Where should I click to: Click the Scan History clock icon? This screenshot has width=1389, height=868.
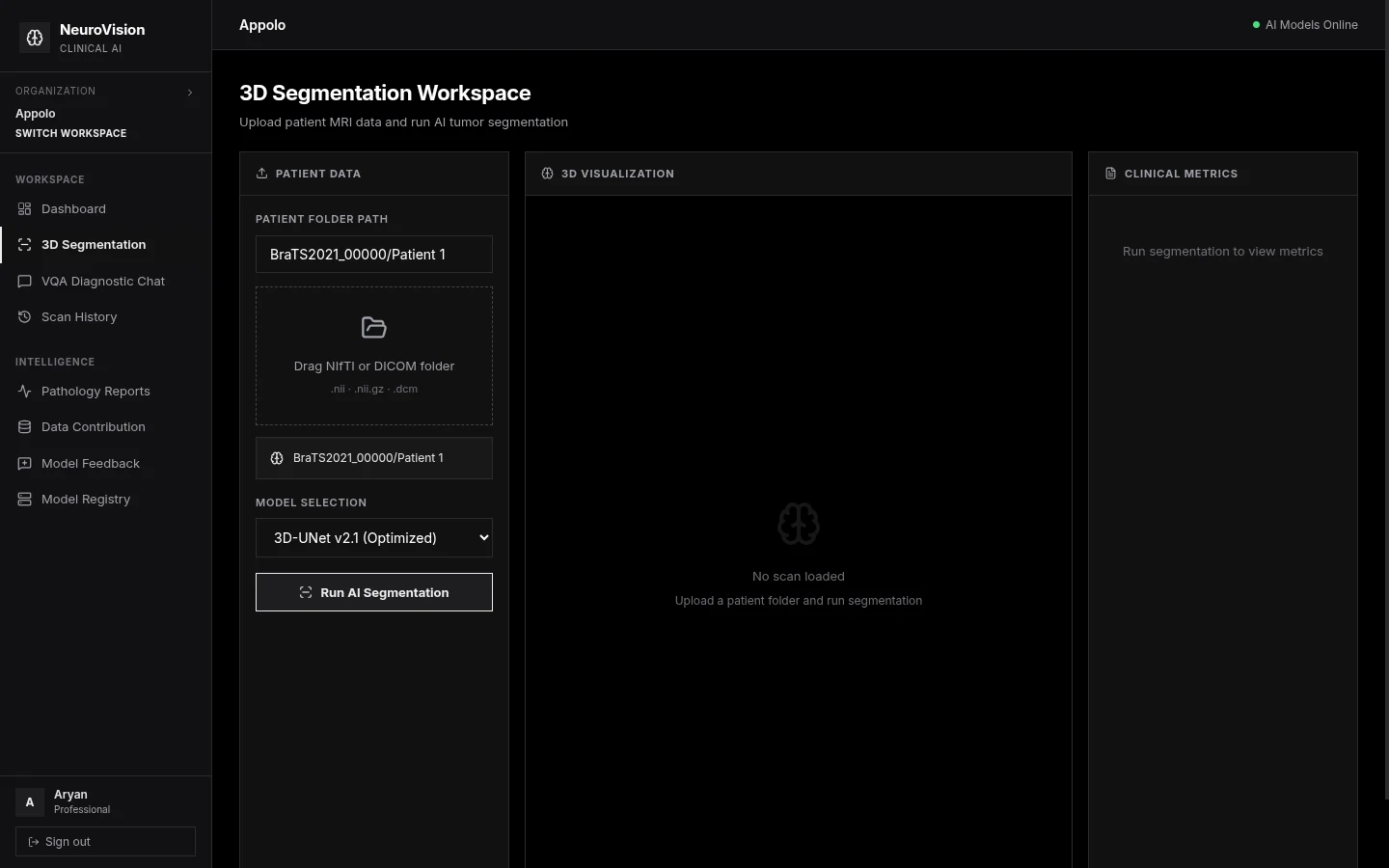(x=25, y=317)
